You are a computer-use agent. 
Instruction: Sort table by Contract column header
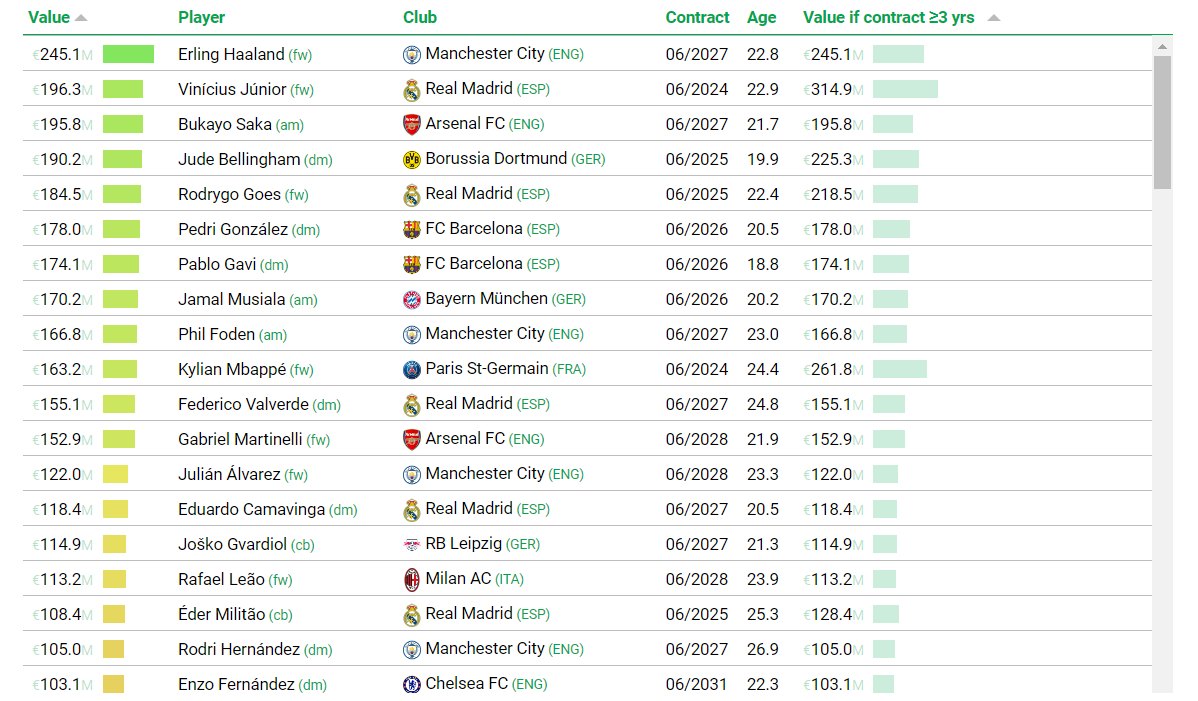pos(698,18)
